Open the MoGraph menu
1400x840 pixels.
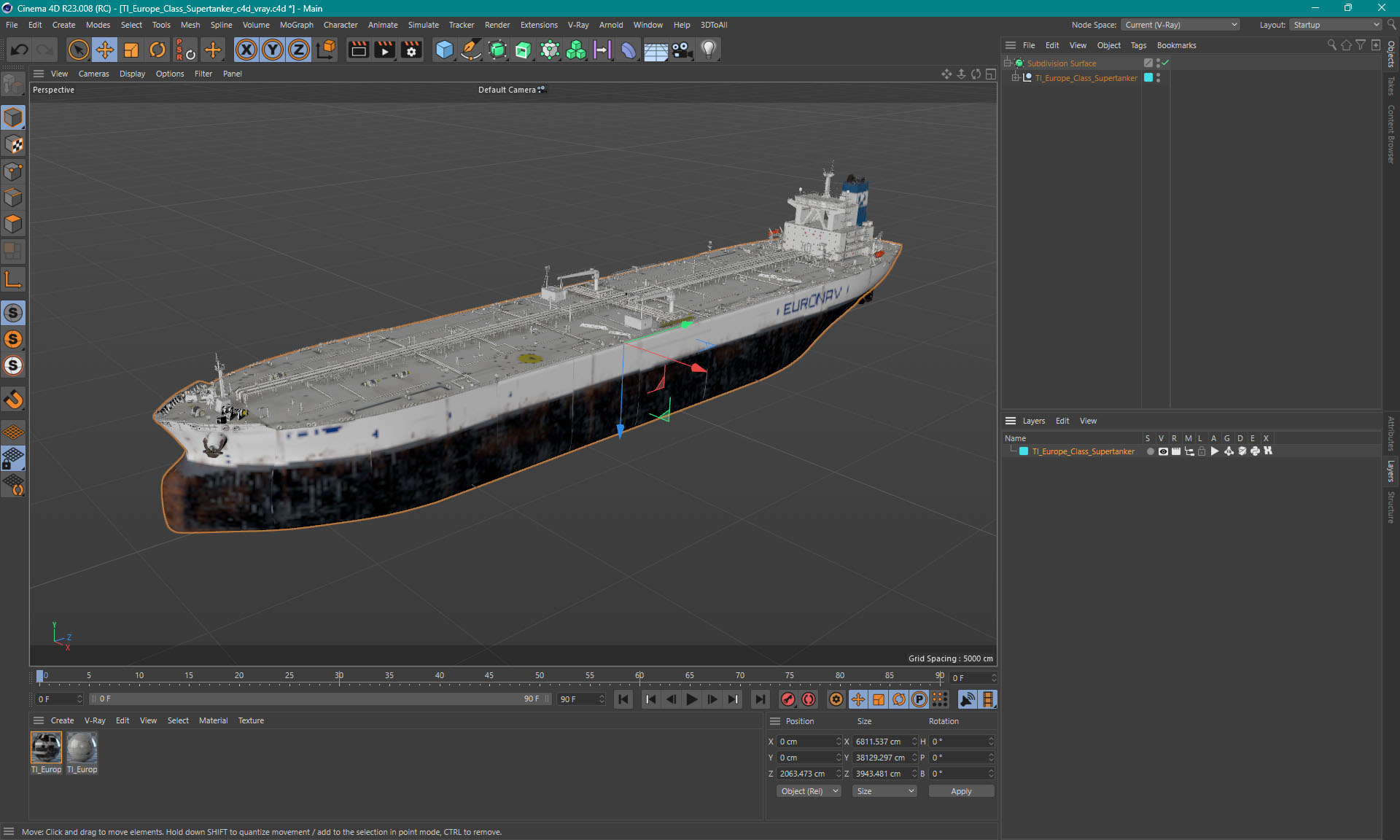pyautogui.click(x=297, y=25)
